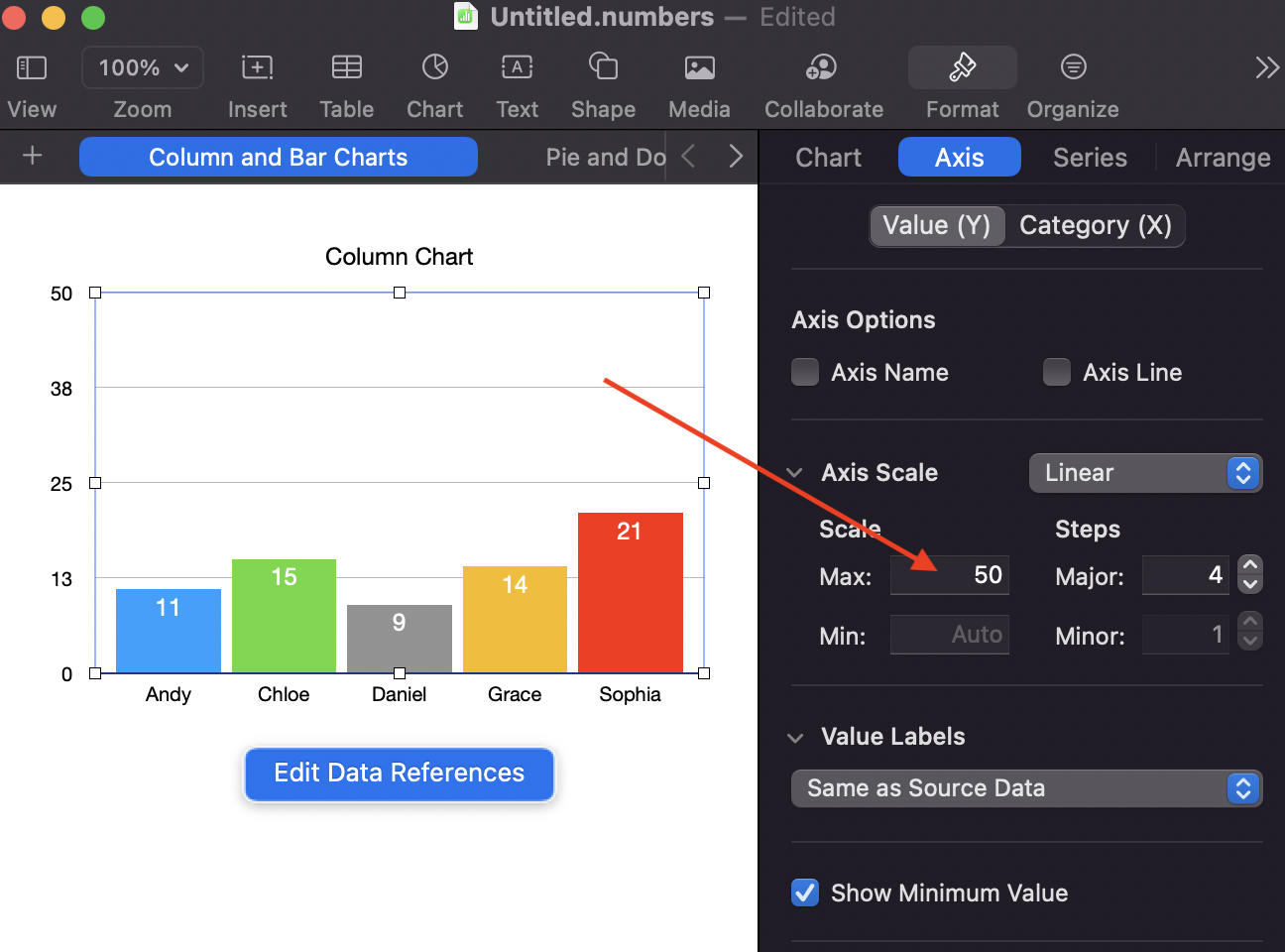The image size is (1285, 952).
Task: Select the yellow Grace bar
Action: pos(515,620)
